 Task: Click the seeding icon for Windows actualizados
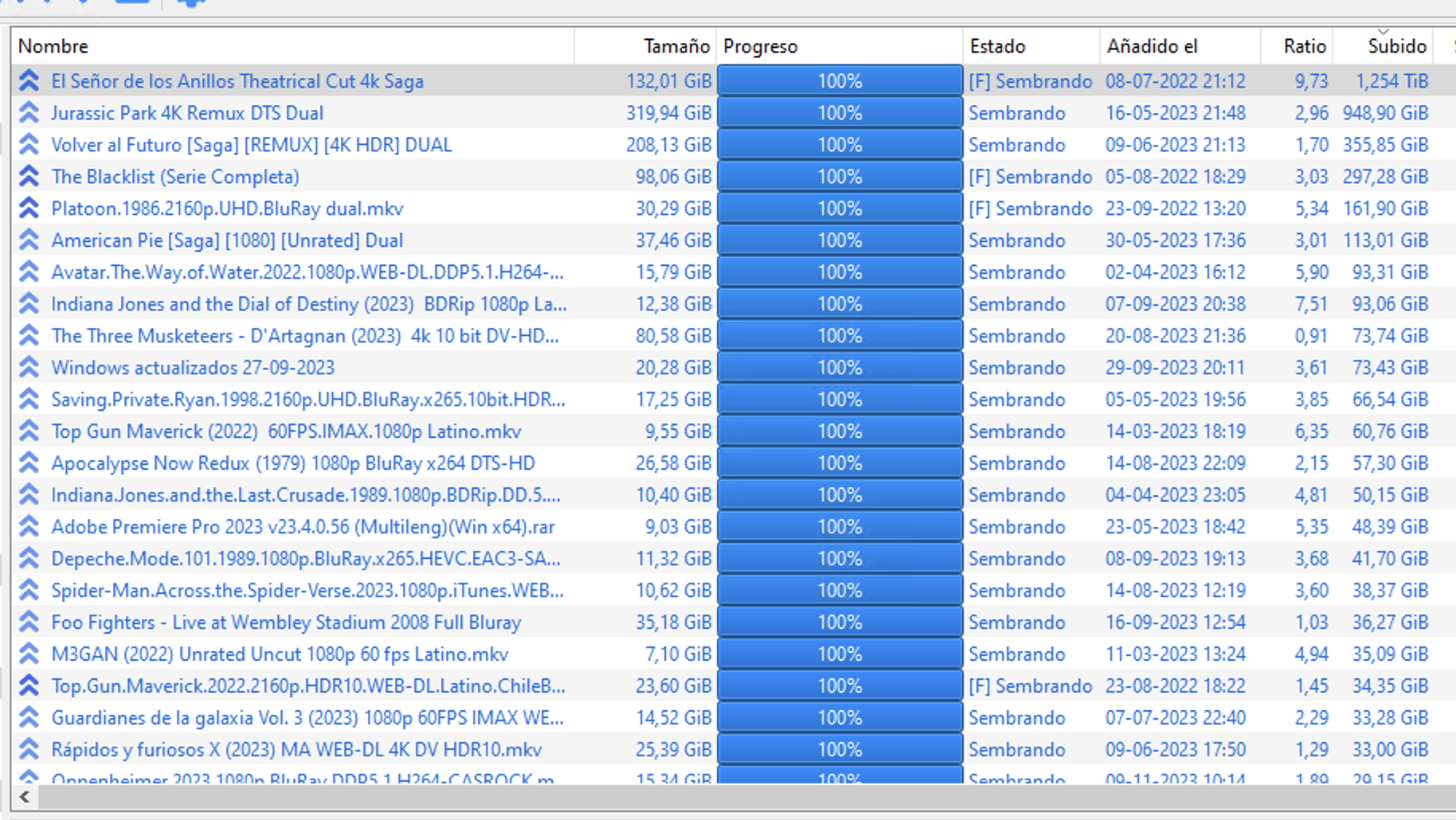coord(29,367)
